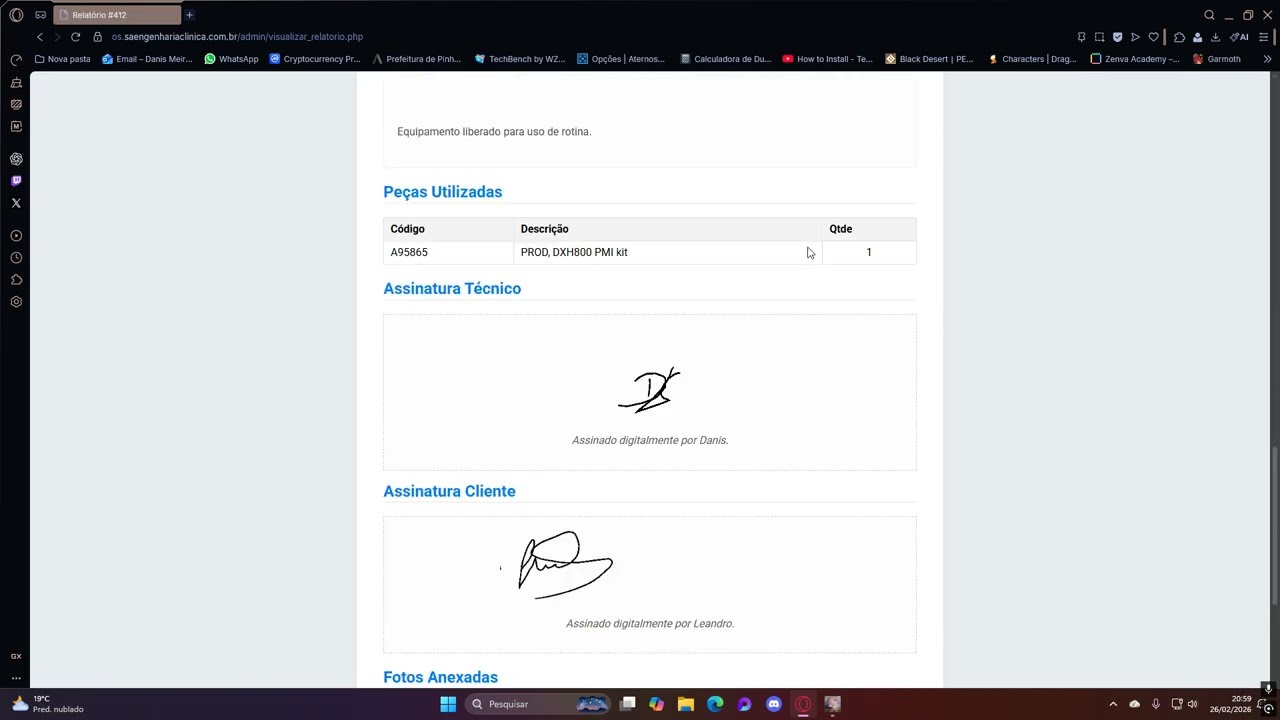The height and width of the screenshot is (720, 1280).
Task: Open Twitch in the Opera sidebar
Action: (x=16, y=181)
